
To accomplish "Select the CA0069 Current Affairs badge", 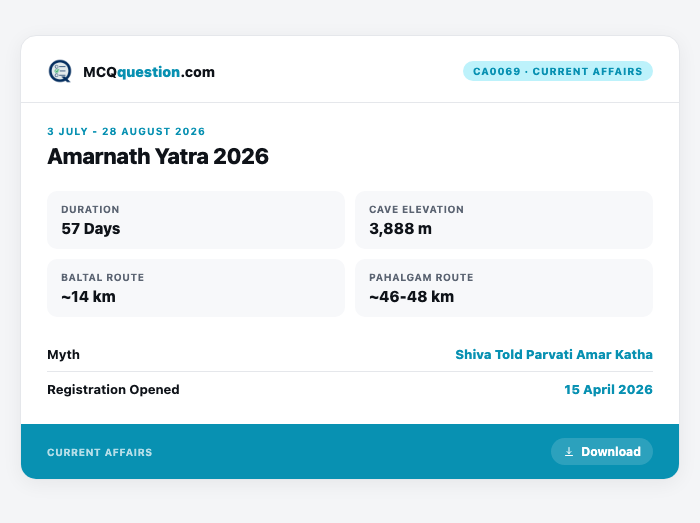I will tap(558, 71).
